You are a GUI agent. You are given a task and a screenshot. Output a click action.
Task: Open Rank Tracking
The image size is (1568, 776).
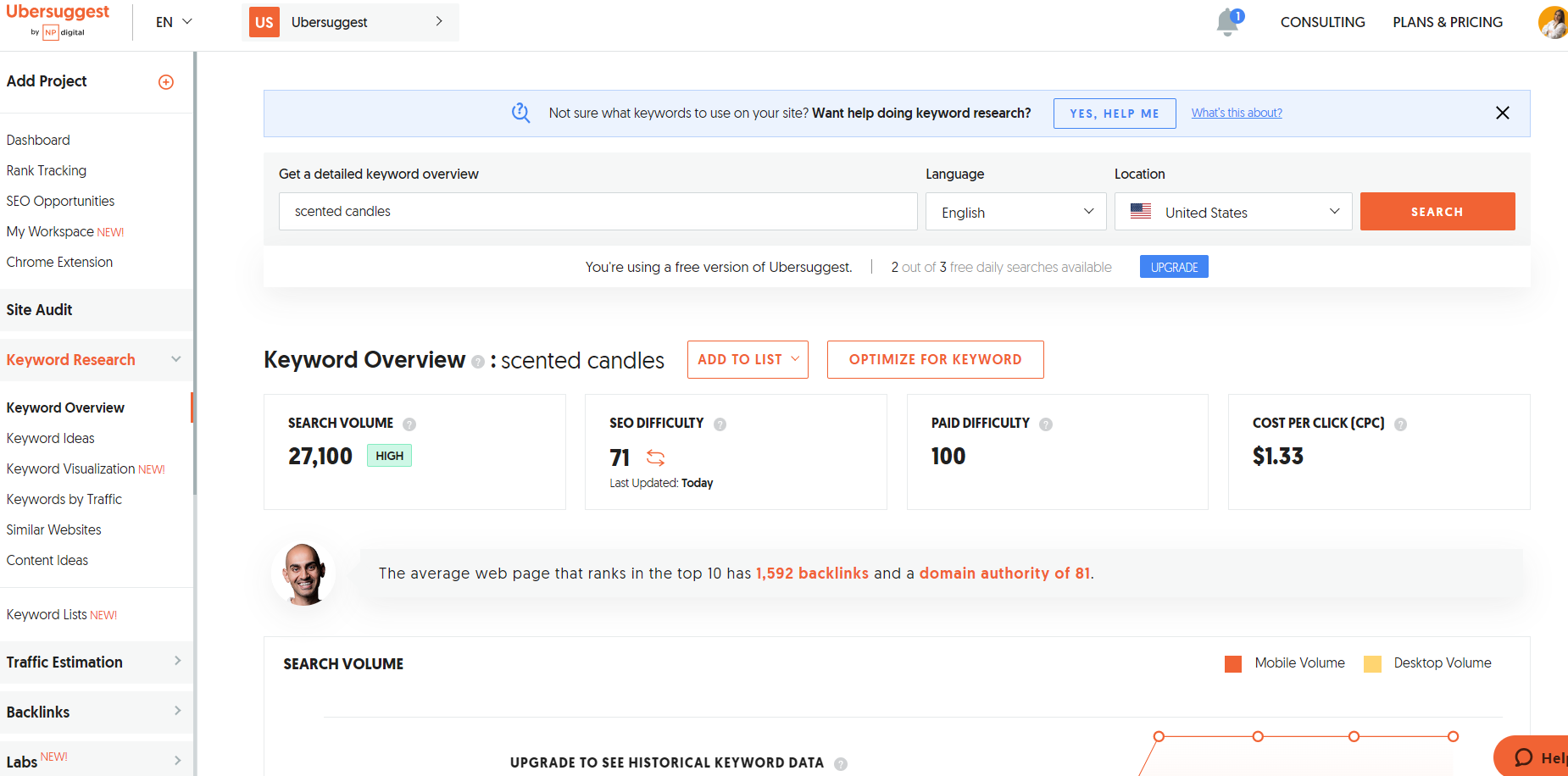tap(47, 170)
